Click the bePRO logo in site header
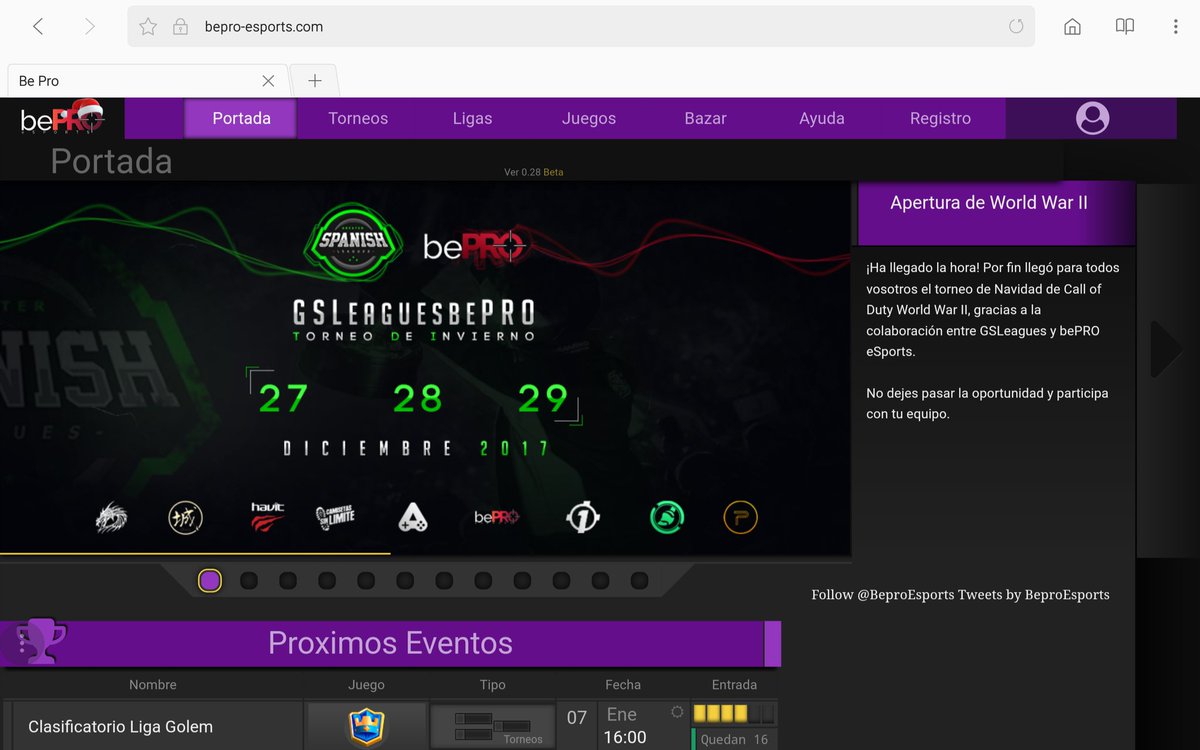The image size is (1200, 750). tap(62, 119)
